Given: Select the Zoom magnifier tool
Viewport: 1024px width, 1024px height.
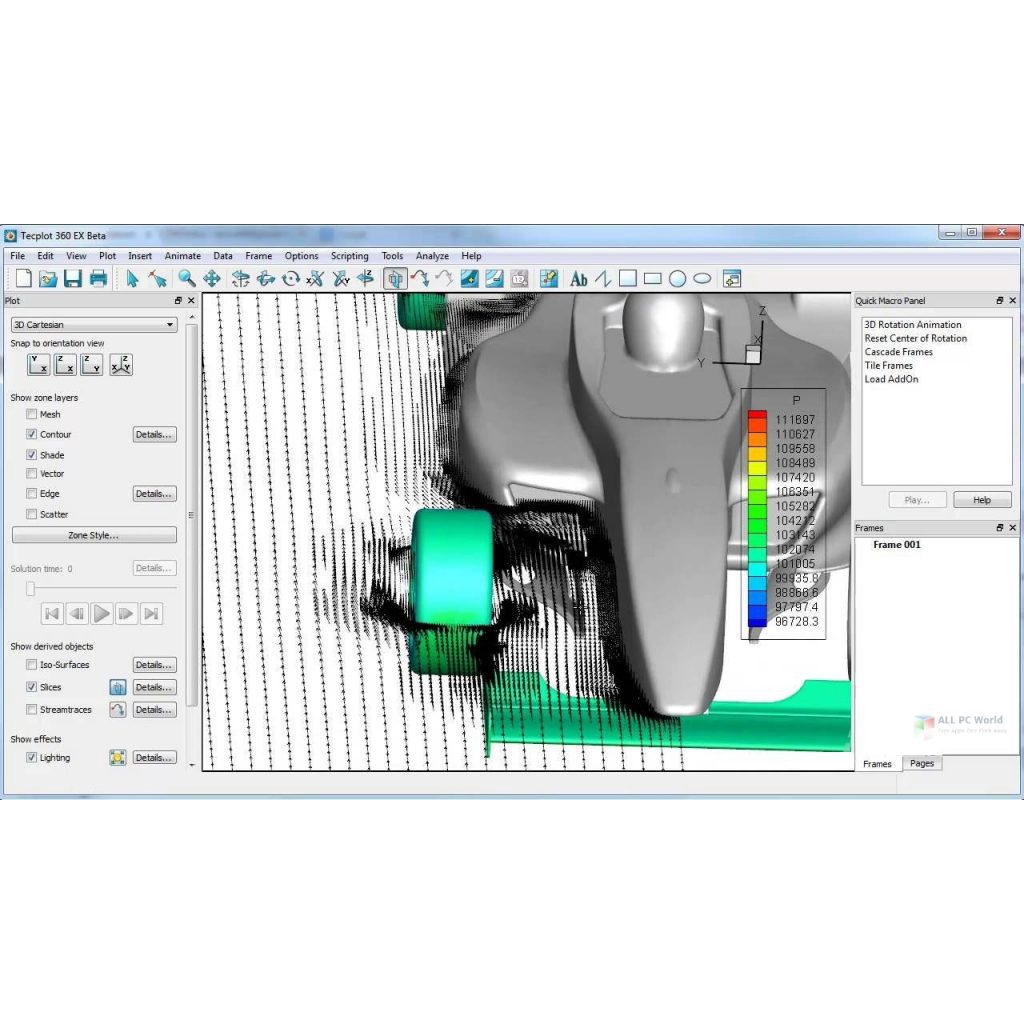Looking at the screenshot, I should pos(186,279).
